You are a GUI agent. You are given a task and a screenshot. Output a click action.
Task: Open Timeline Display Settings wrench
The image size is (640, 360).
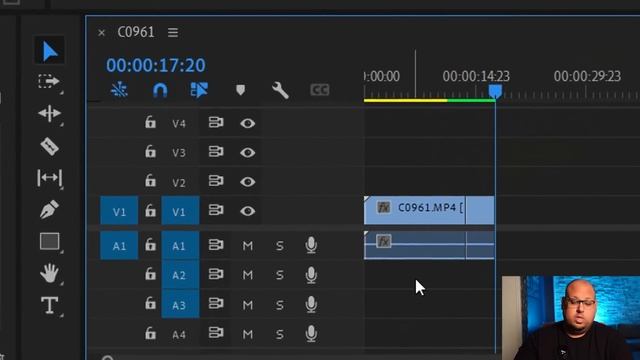pyautogui.click(x=280, y=90)
